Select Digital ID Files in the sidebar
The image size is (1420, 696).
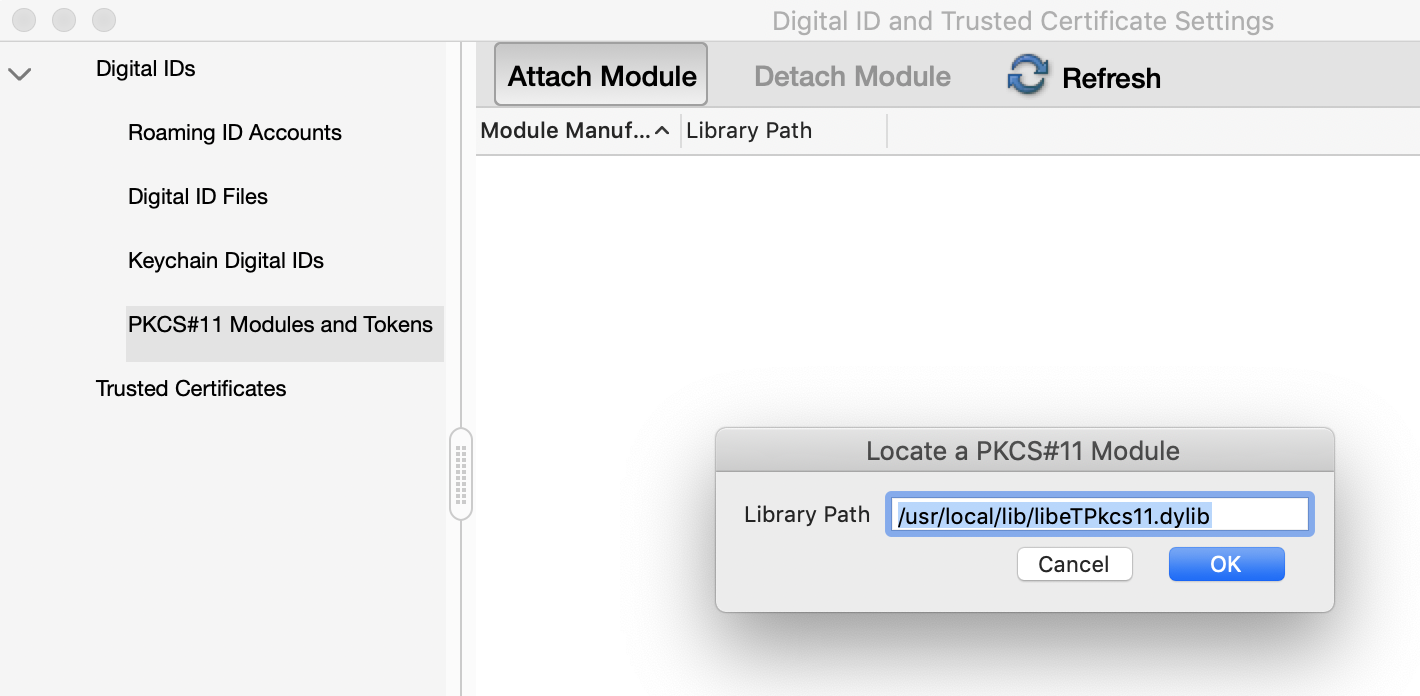pos(198,196)
